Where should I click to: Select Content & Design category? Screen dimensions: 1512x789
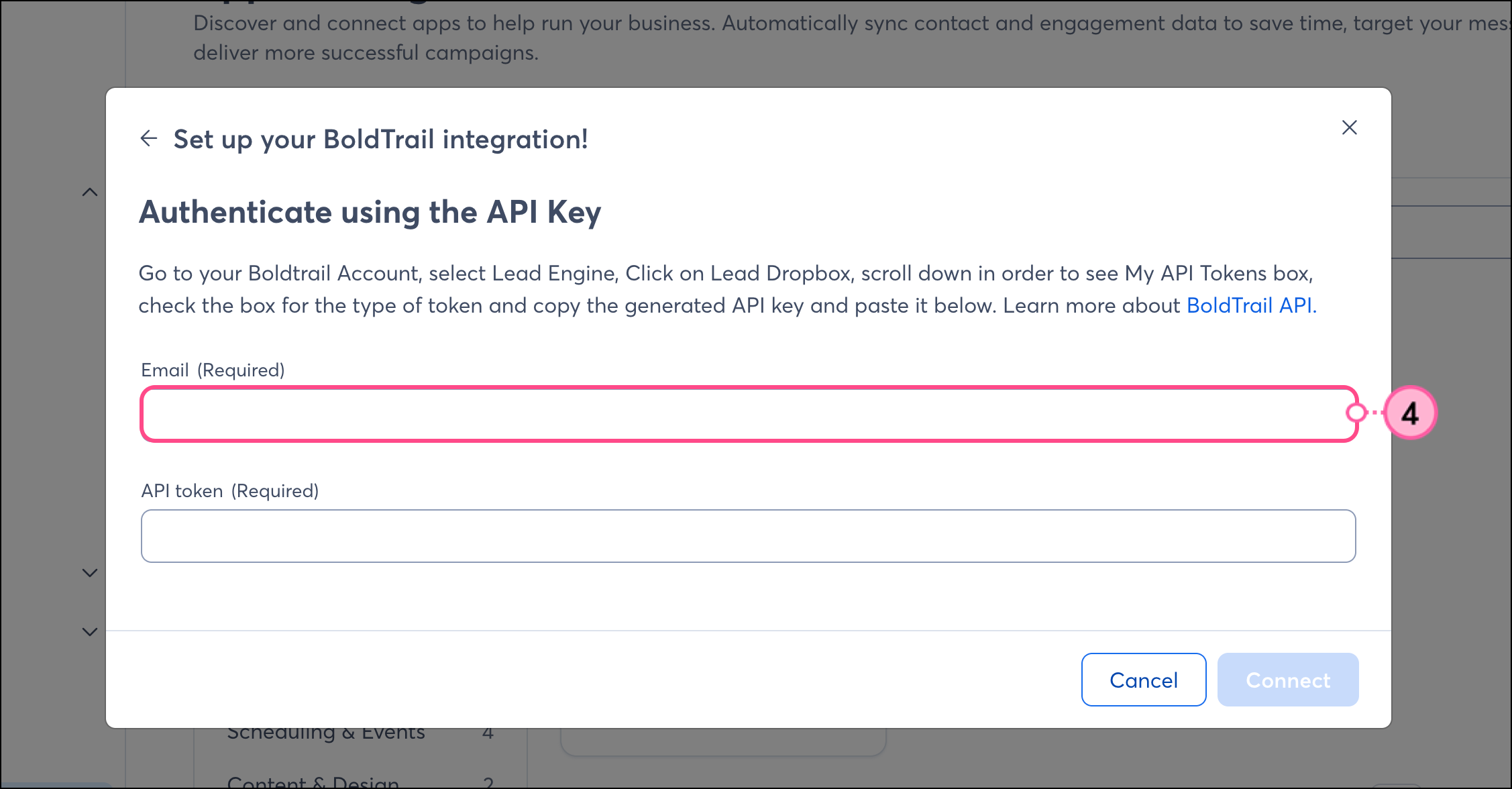point(313,782)
